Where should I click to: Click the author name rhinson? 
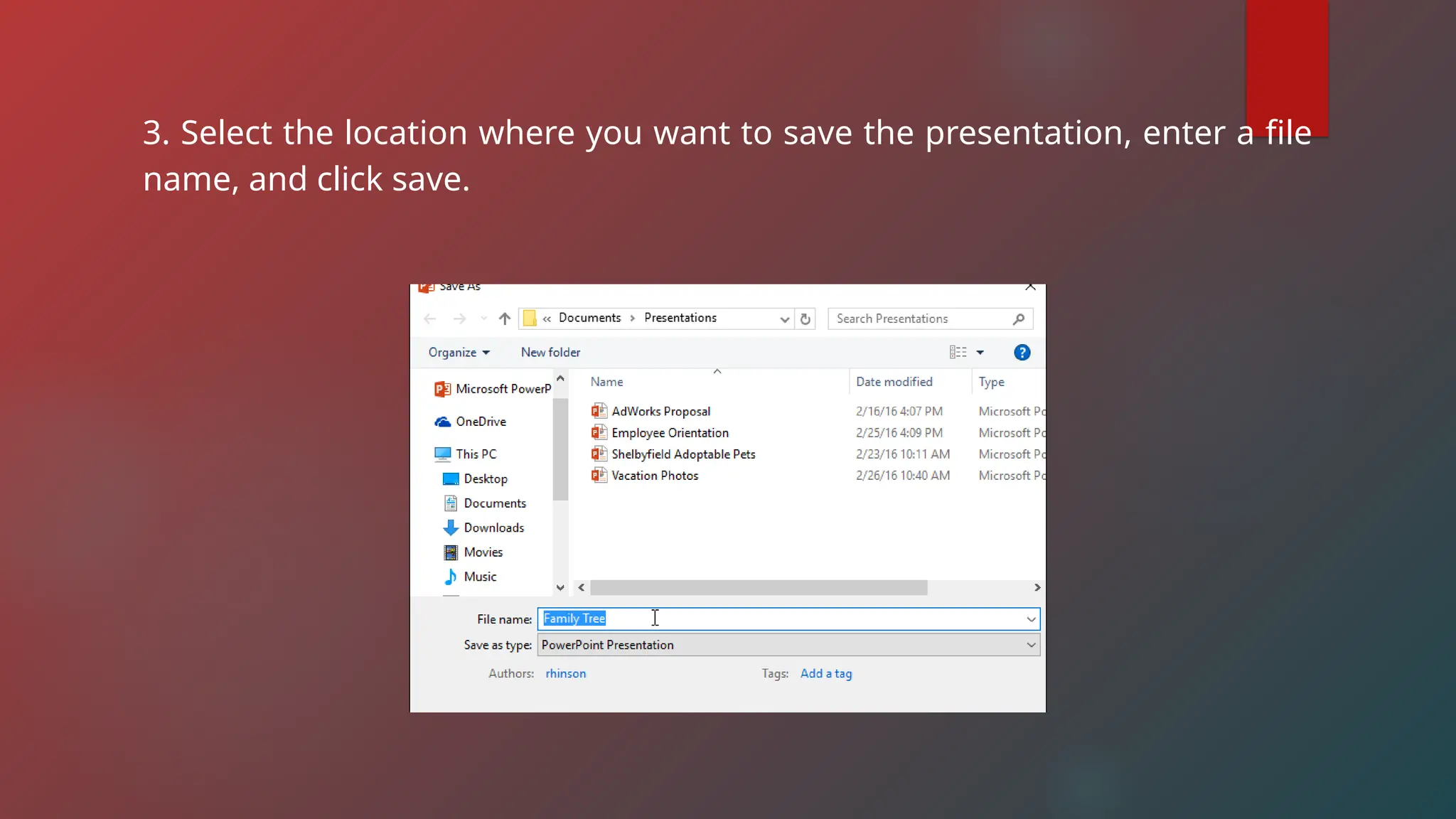click(x=566, y=673)
